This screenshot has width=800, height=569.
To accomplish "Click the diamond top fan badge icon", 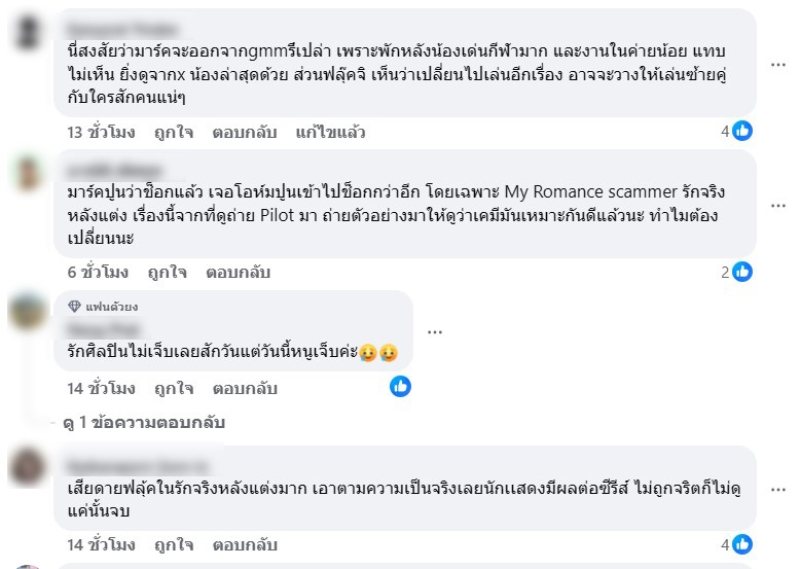I will (x=74, y=306).
